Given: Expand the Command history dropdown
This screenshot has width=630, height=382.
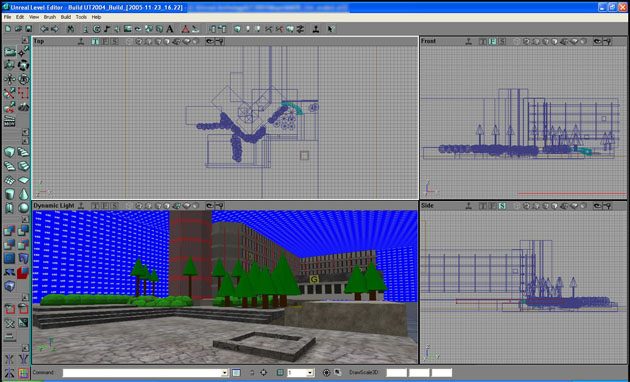Looking at the screenshot, I should click(224, 373).
